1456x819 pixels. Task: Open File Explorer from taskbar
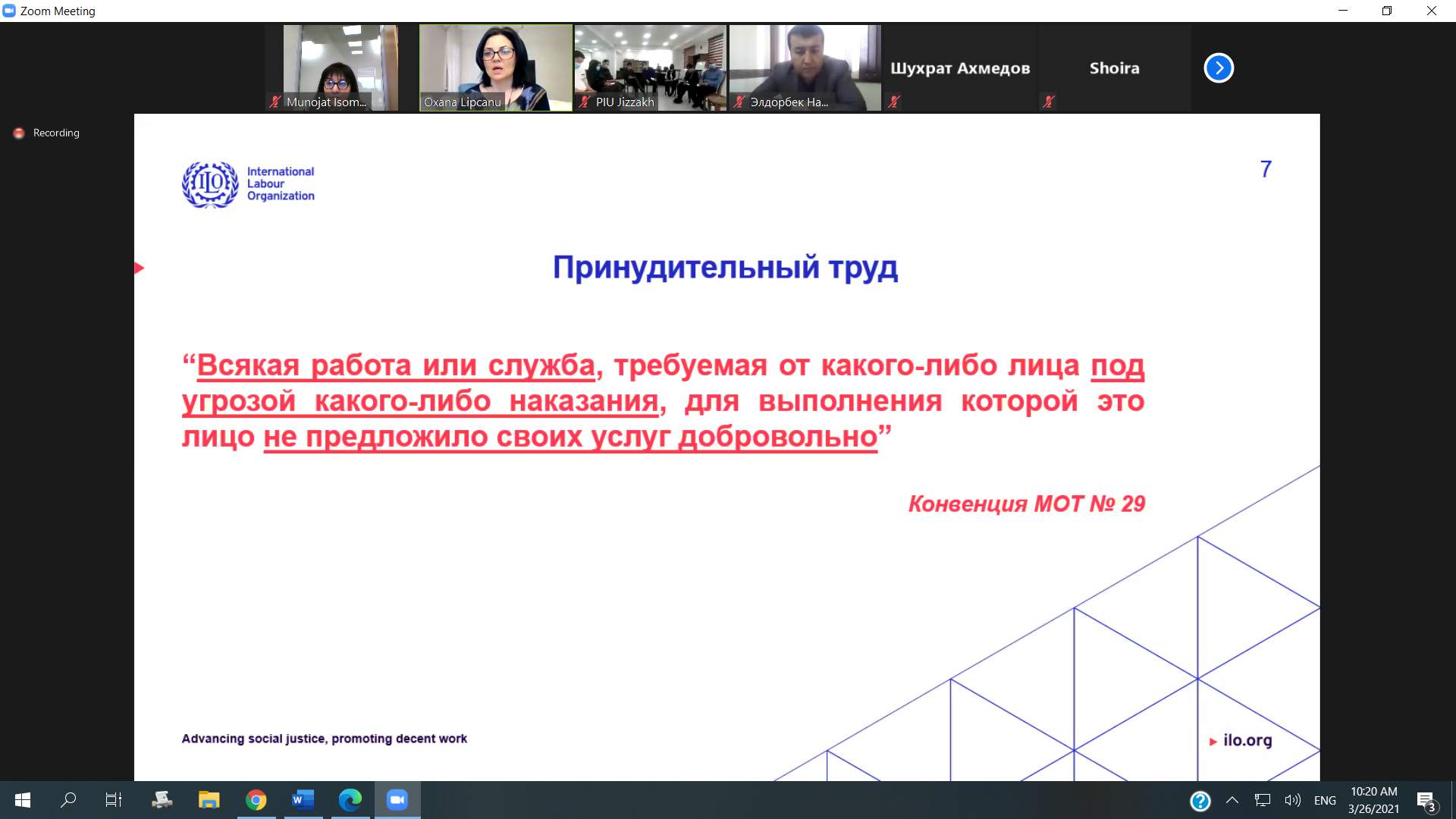pos(209,800)
